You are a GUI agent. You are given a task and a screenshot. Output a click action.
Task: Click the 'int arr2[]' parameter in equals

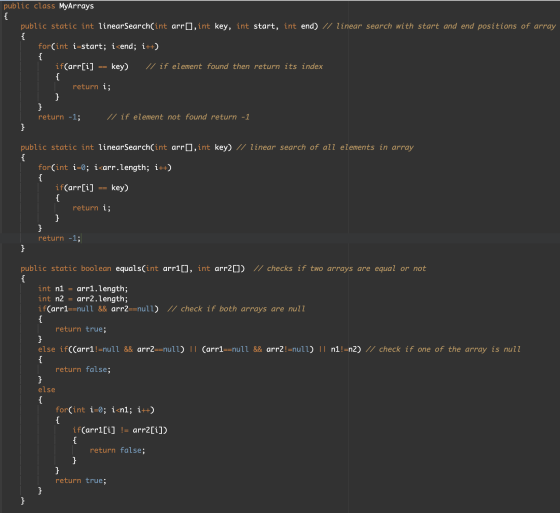click(220, 268)
